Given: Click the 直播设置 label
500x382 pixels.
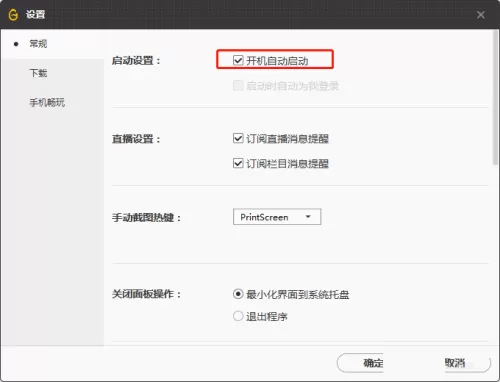Looking at the screenshot, I should point(136,139).
